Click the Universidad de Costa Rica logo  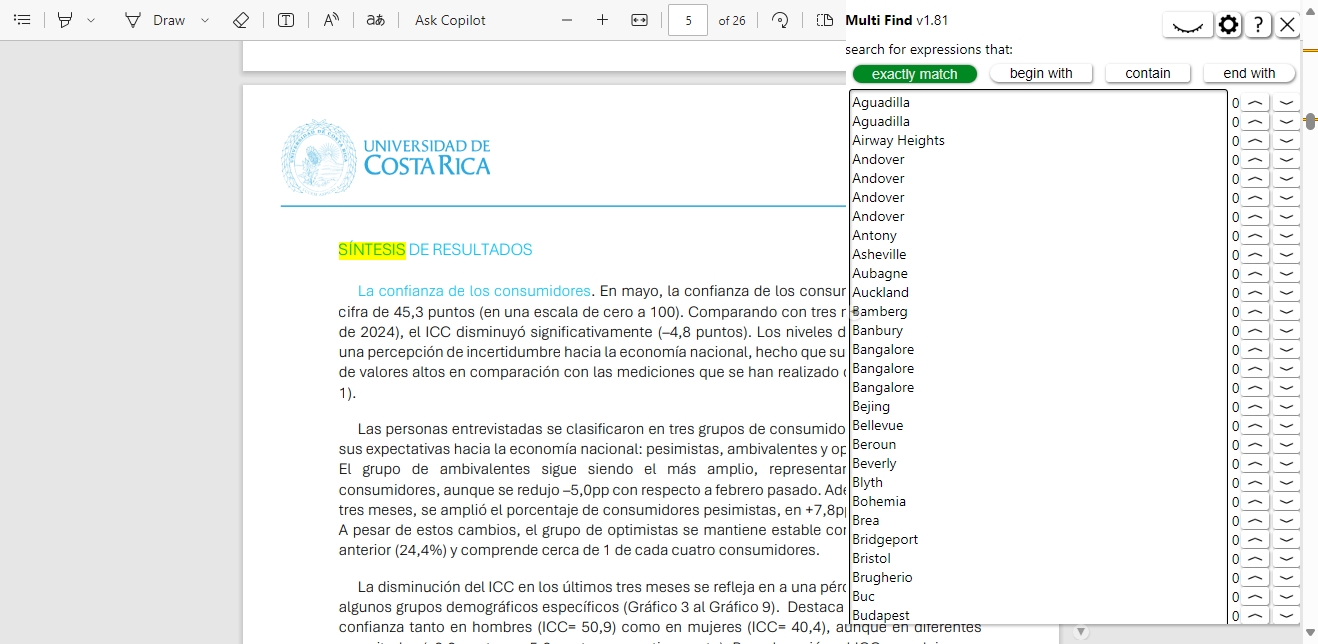point(386,158)
